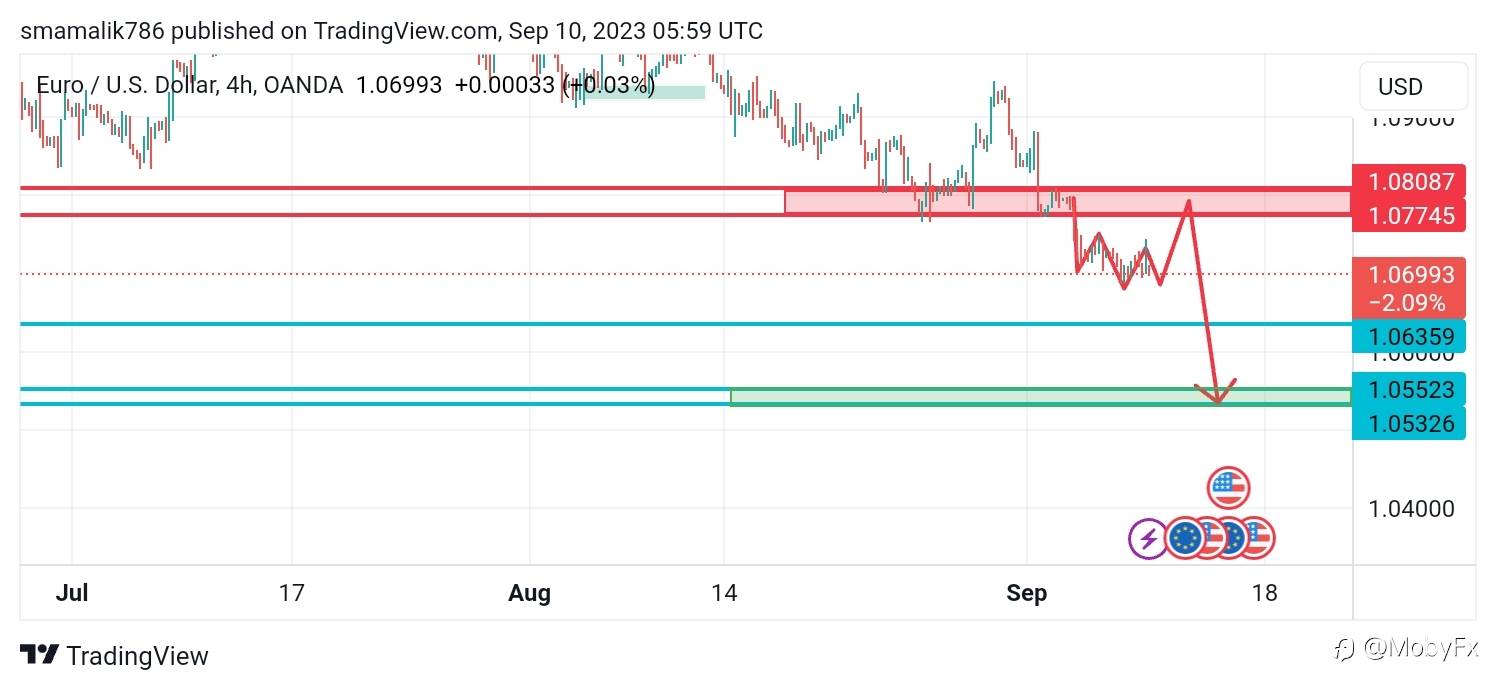The height and width of the screenshot is (690, 1496).
Task: Select the red projection arrowhead at green zone
Action: [1218, 396]
